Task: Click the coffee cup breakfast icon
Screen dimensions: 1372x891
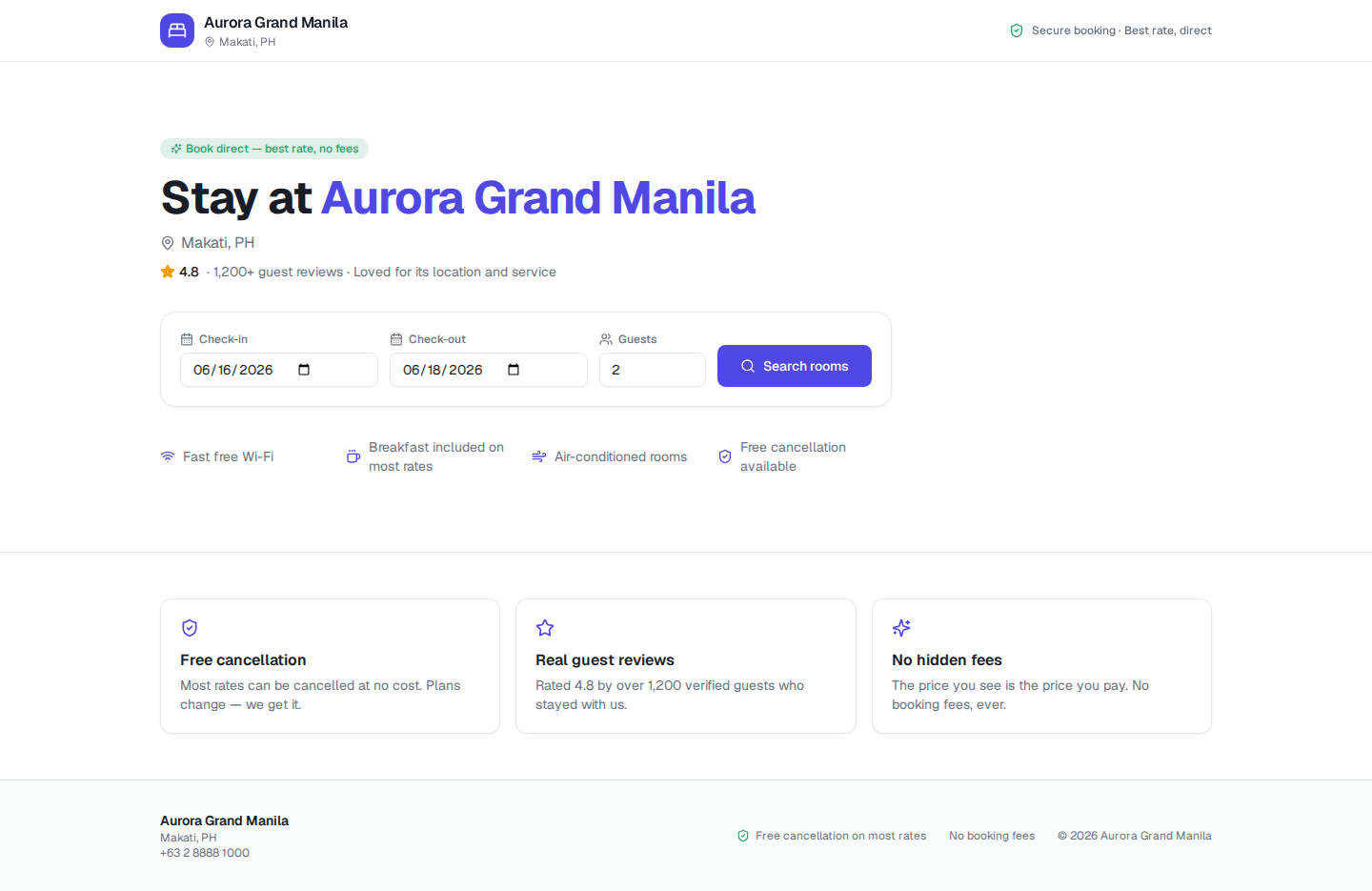Action: [353, 456]
